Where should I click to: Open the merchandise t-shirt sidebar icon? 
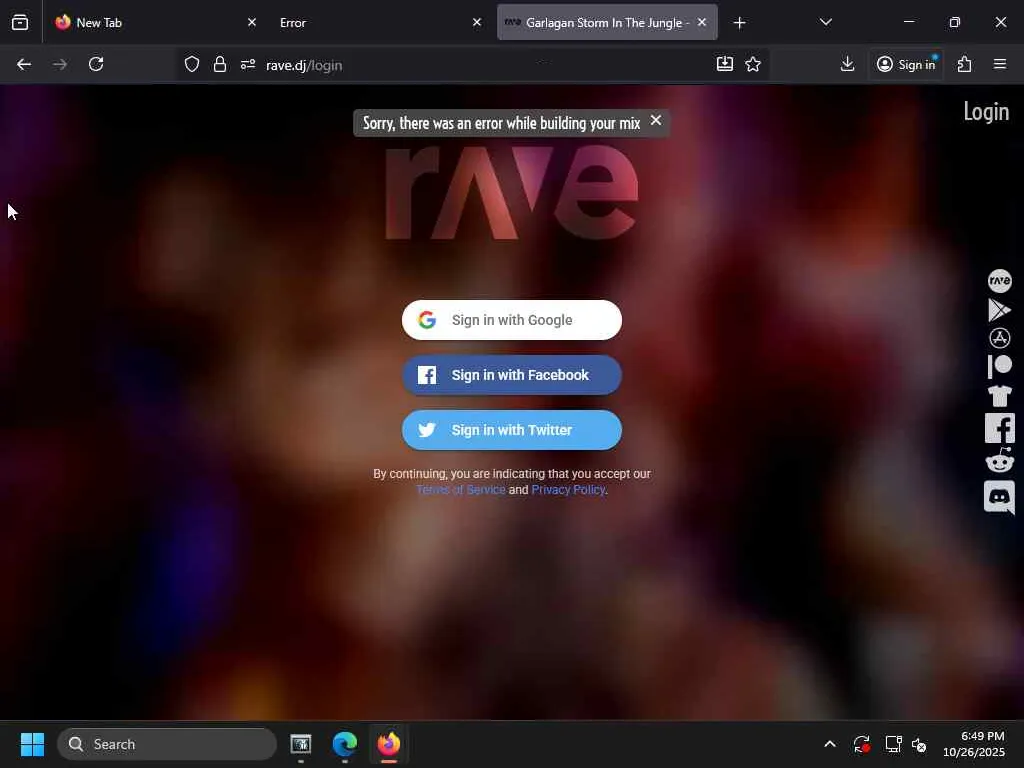click(999, 396)
